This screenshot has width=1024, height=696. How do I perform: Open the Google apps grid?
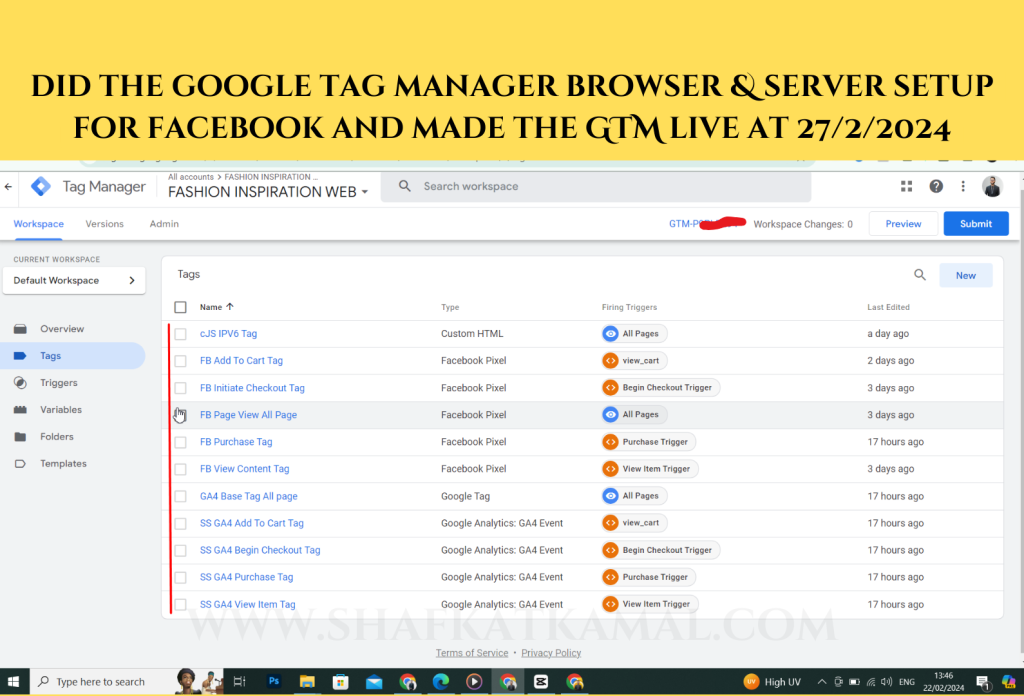[906, 187]
